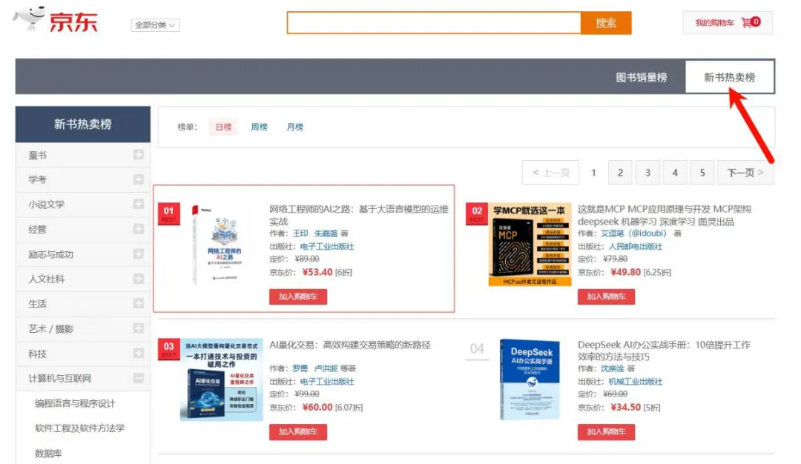Screen dimensions: 801x464
Task: Click the ¥34.50 price text
Action: (626, 407)
